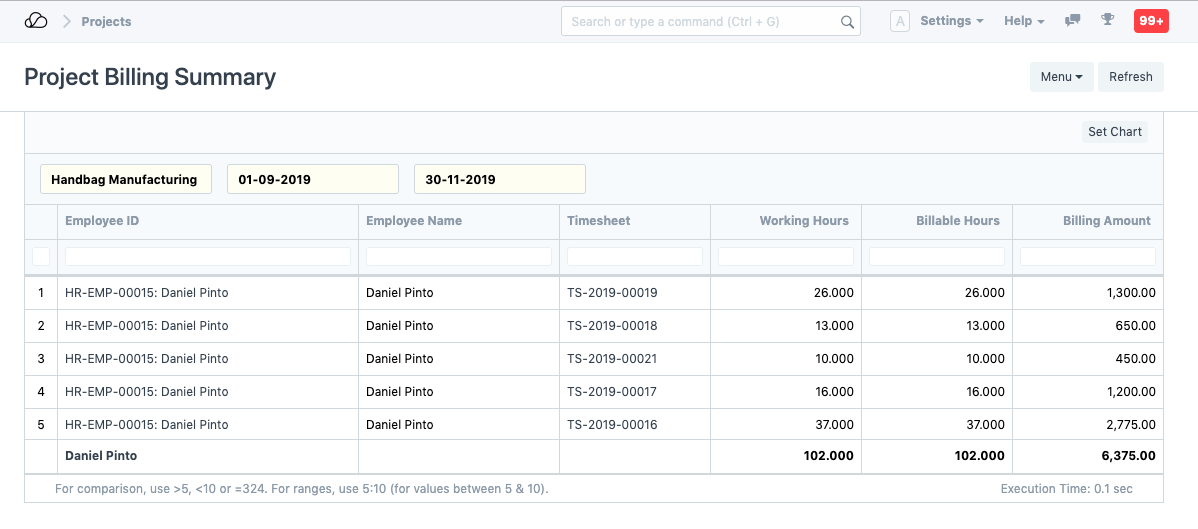This screenshot has width=1198, height=529.
Task: Click the 01-09-2019 start date field
Action: tap(312, 180)
